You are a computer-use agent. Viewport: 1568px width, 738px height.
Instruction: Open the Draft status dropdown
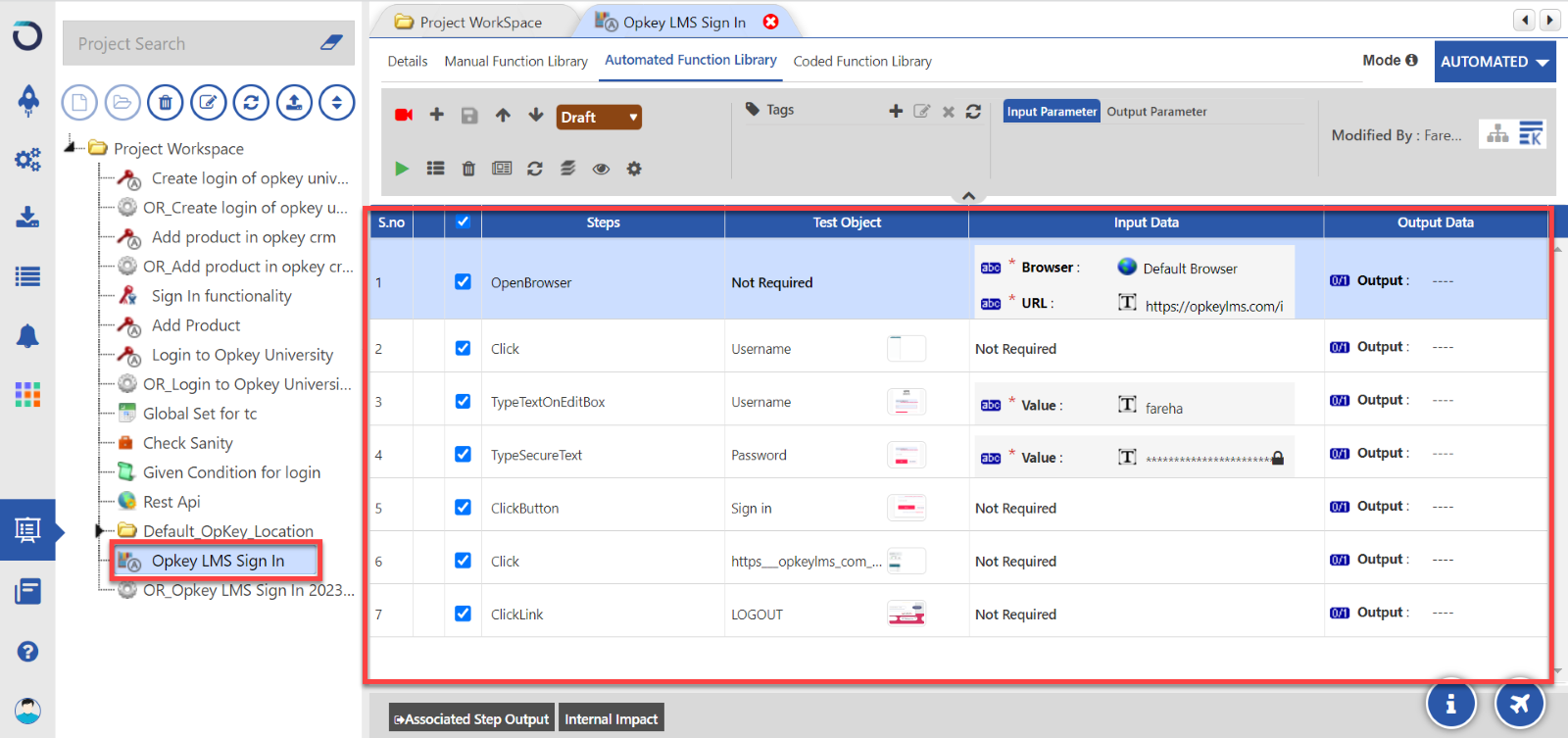pyautogui.click(x=599, y=117)
